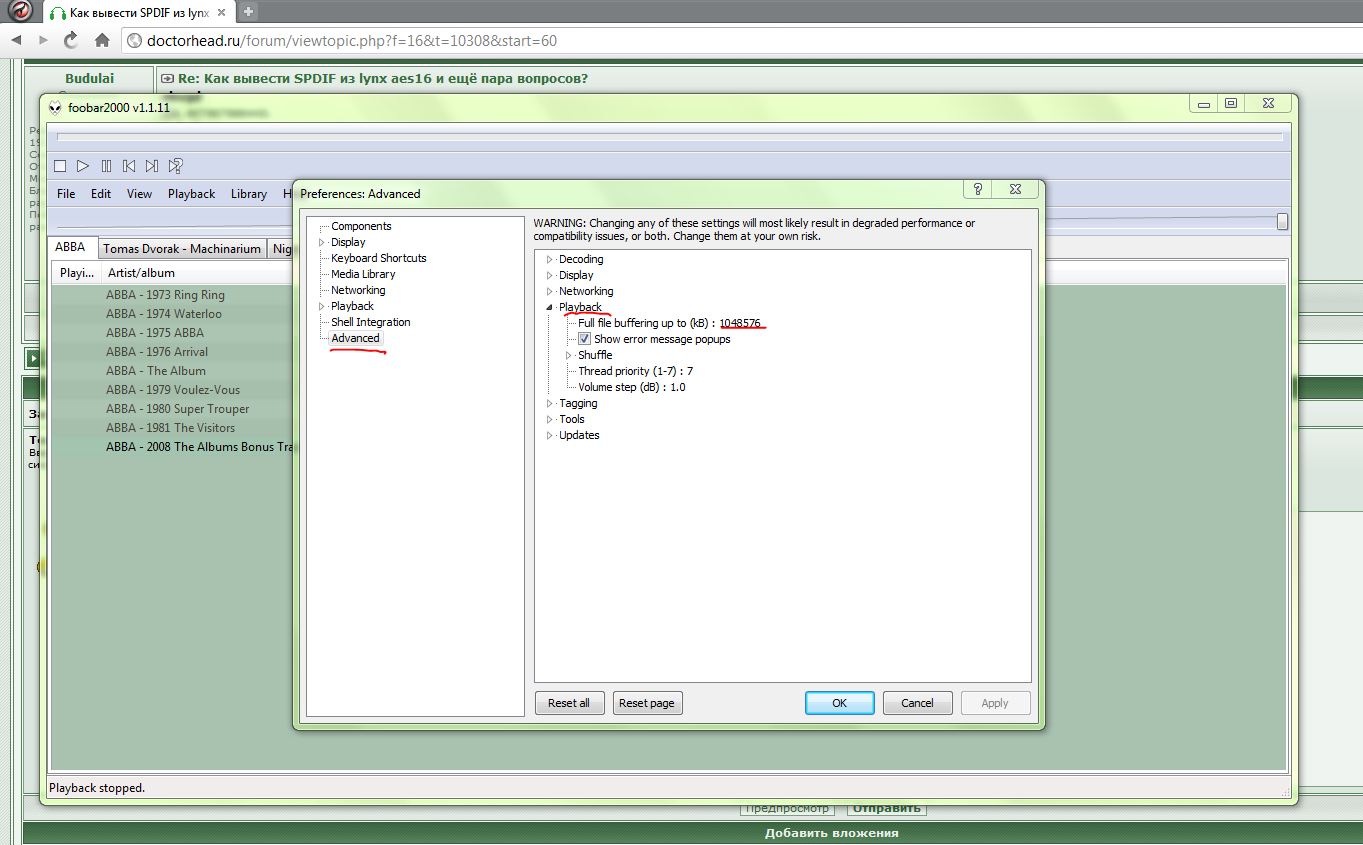Click OK in Preferences dialog

point(840,703)
